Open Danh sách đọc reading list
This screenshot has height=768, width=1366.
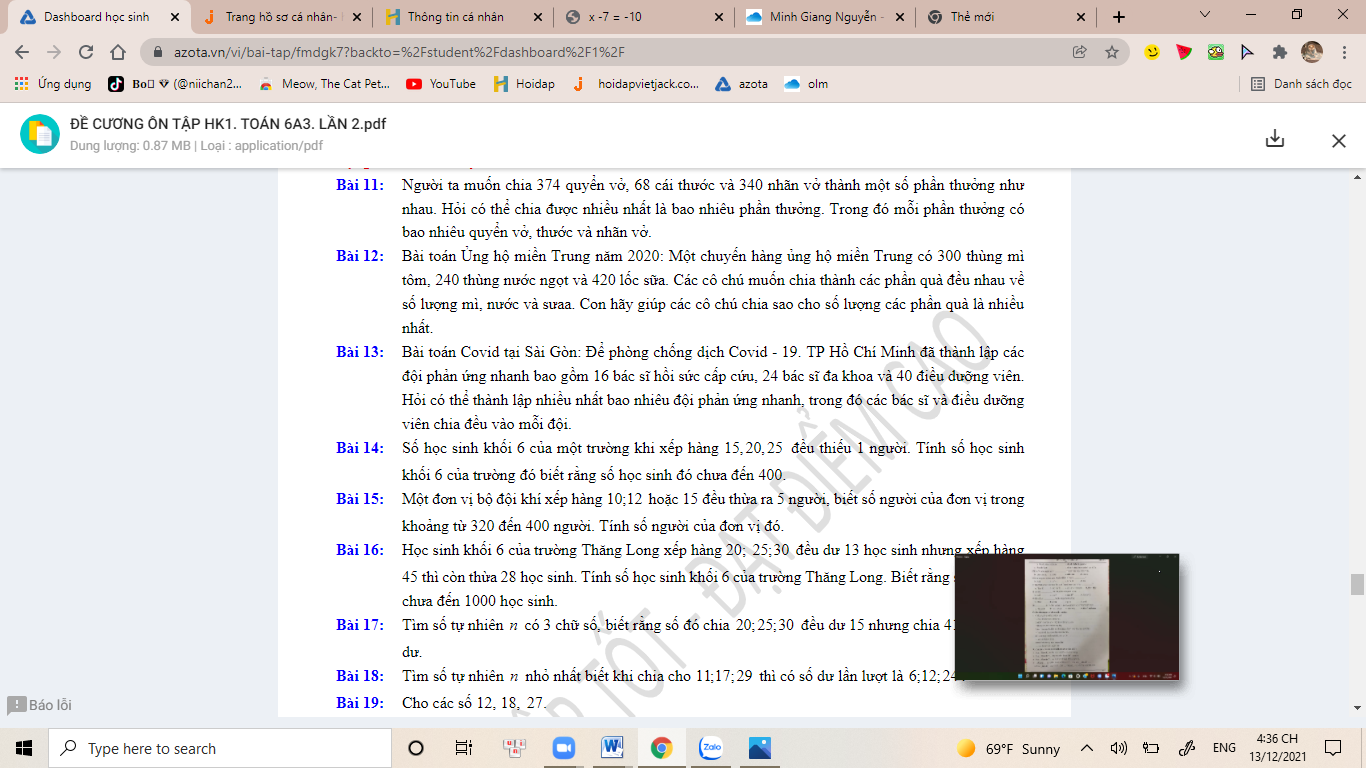tap(1301, 84)
